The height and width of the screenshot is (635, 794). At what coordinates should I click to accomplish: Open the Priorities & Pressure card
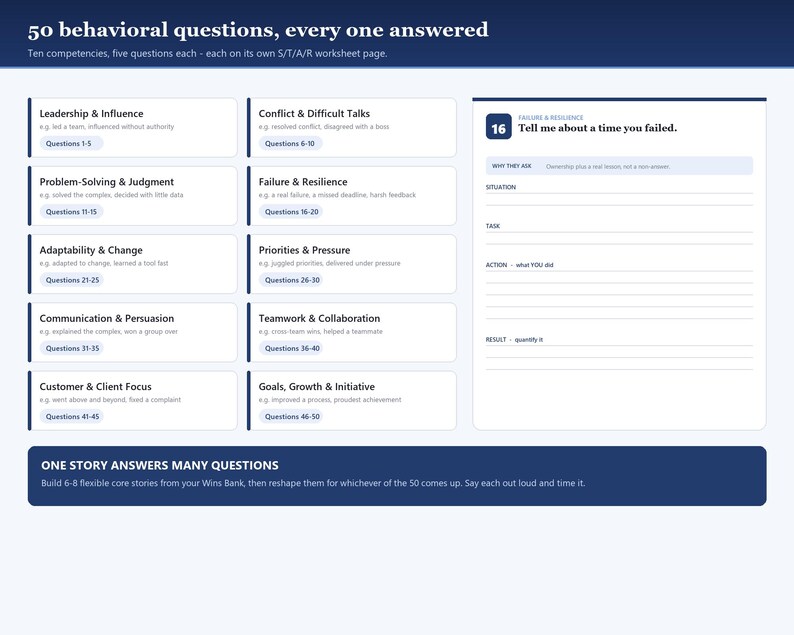[352, 264]
